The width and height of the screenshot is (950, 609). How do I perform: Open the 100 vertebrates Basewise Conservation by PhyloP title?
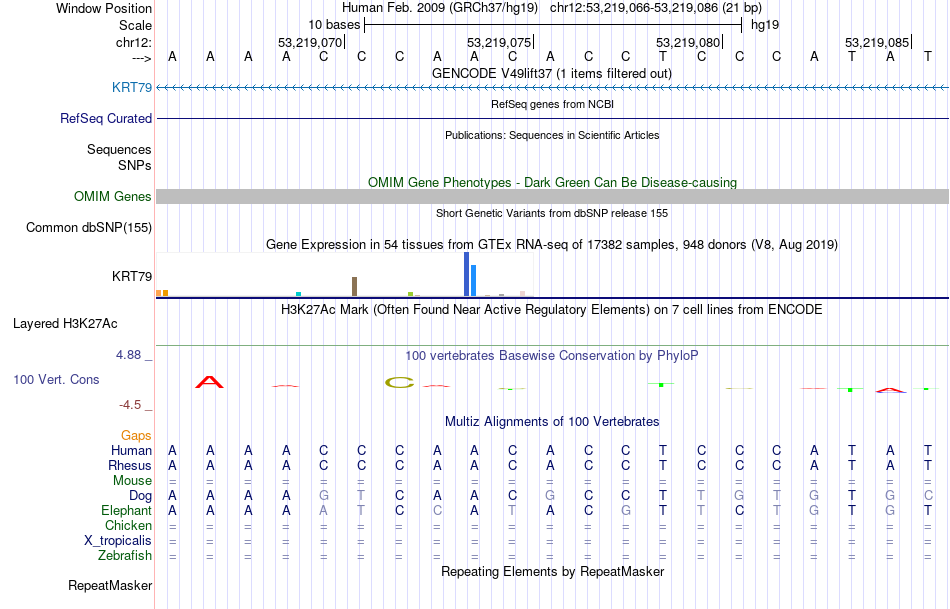551,356
